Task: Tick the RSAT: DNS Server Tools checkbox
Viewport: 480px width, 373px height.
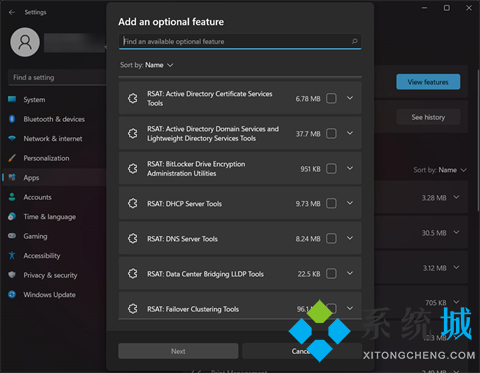Action: pos(331,238)
